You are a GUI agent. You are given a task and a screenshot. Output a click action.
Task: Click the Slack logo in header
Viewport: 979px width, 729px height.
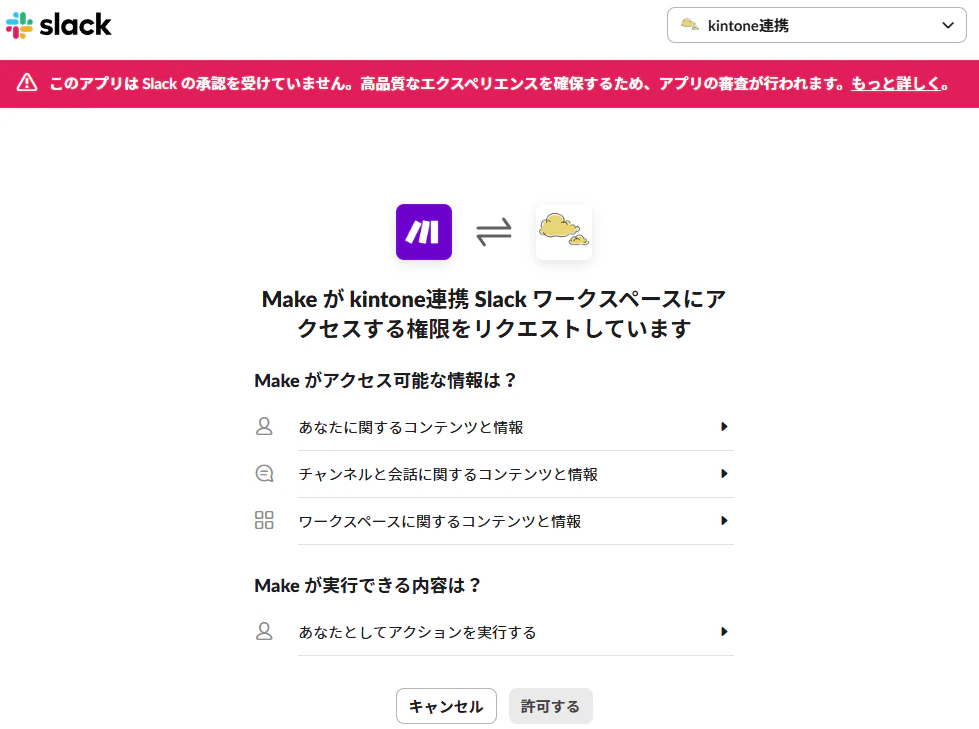coord(59,25)
